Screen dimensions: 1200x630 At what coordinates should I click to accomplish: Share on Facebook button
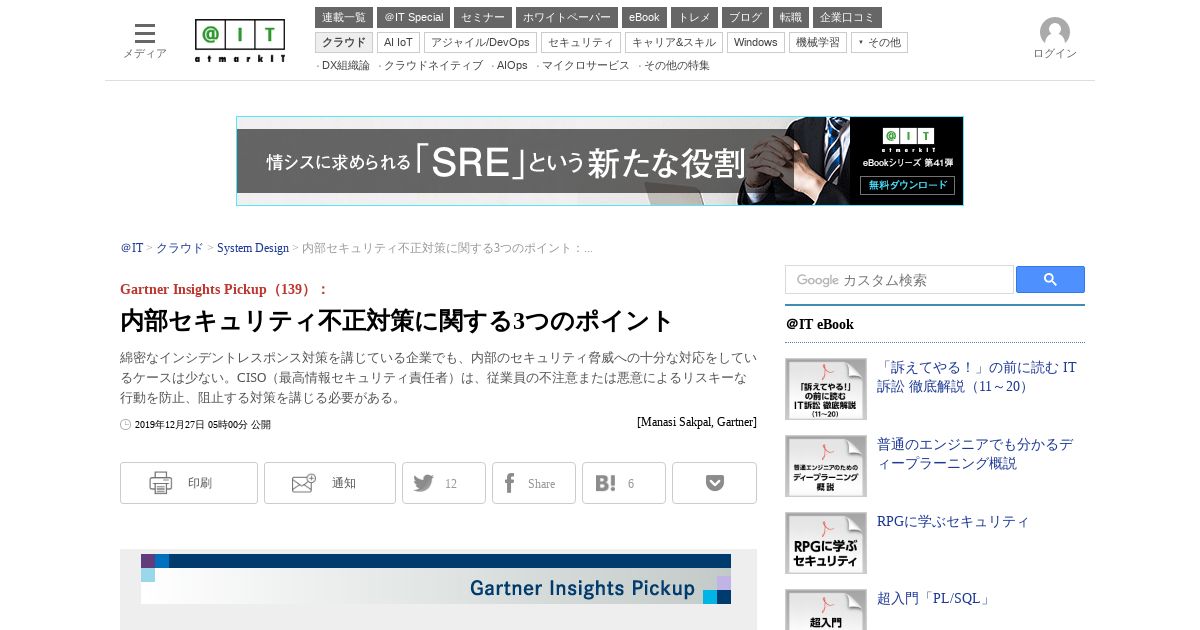pyautogui.click(x=534, y=483)
